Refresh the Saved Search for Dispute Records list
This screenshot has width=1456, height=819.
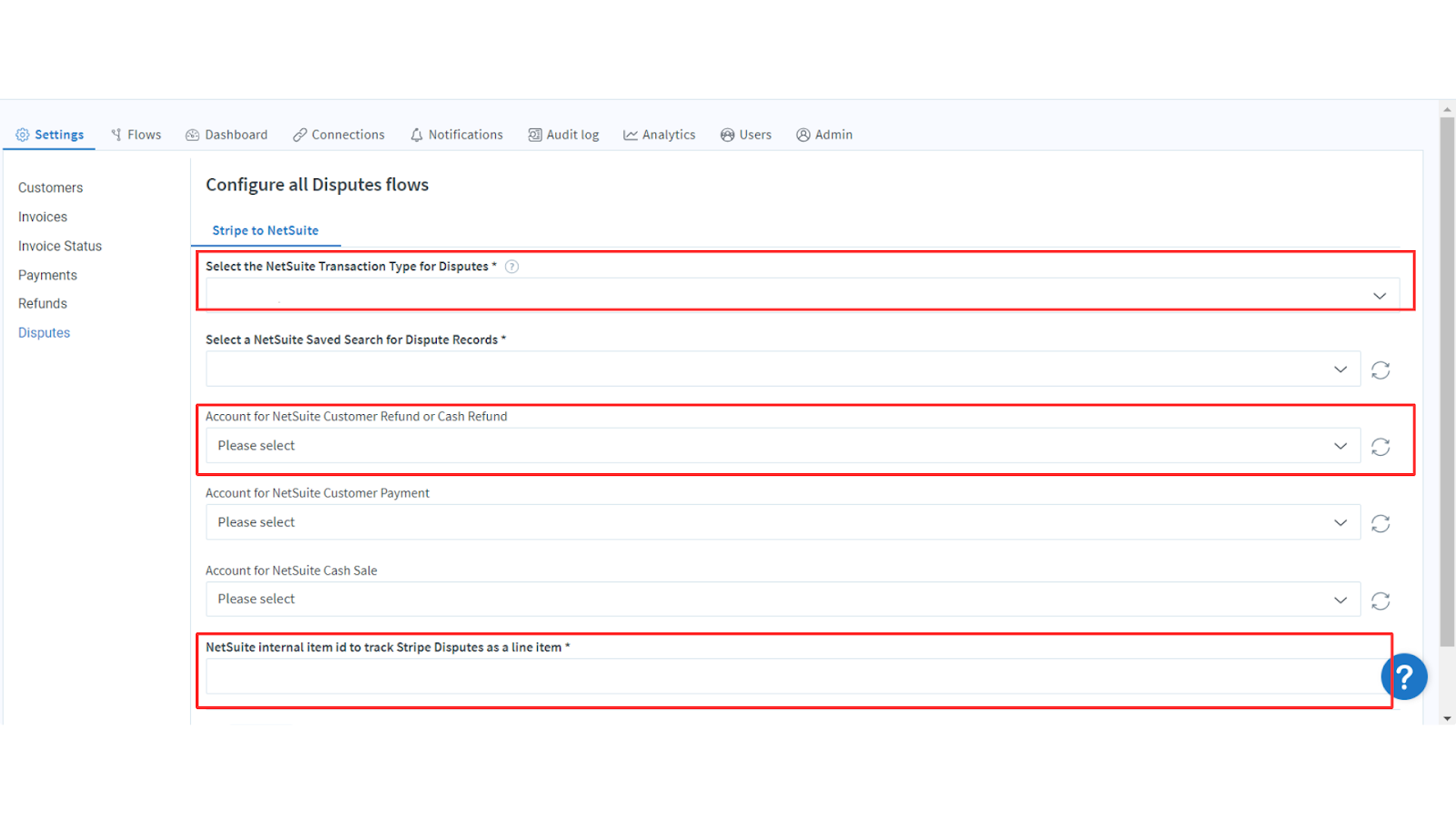tap(1380, 369)
